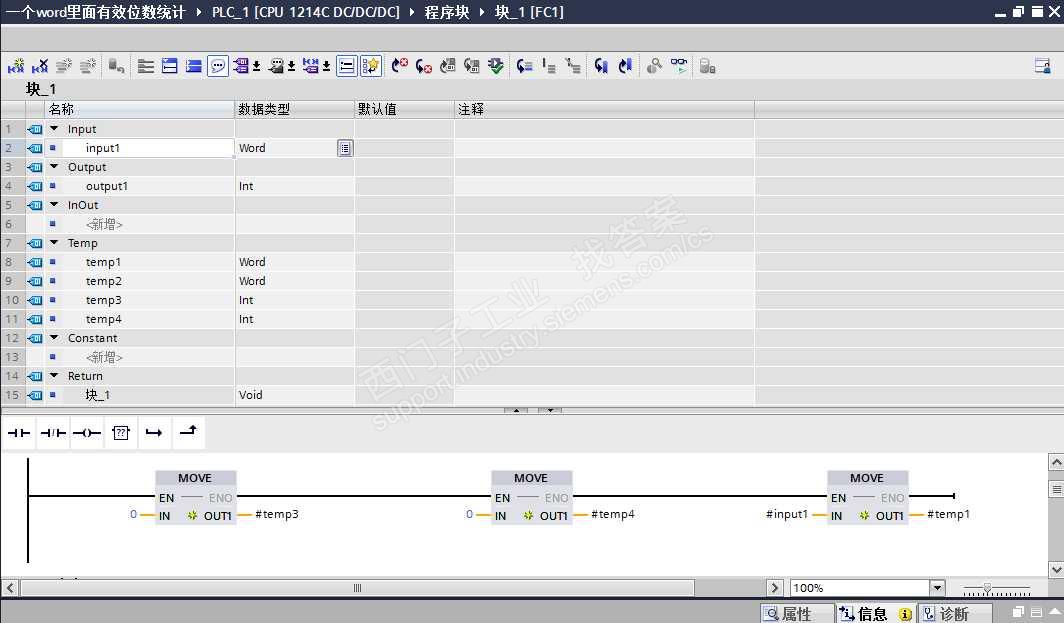1064x623 pixels.
Task: Click 程序块 in the breadcrumb path
Action: (446, 12)
